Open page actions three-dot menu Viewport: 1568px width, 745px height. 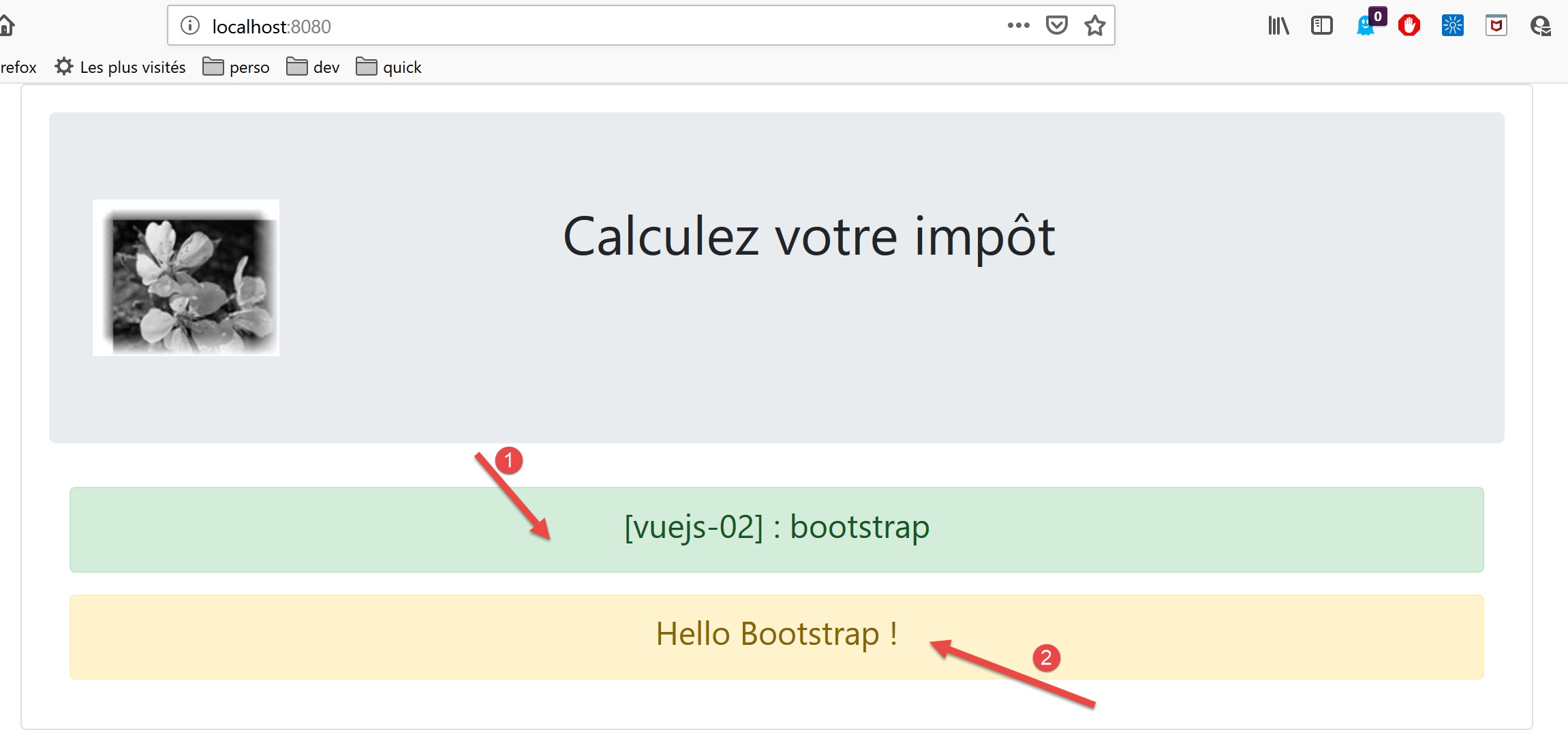[1018, 26]
